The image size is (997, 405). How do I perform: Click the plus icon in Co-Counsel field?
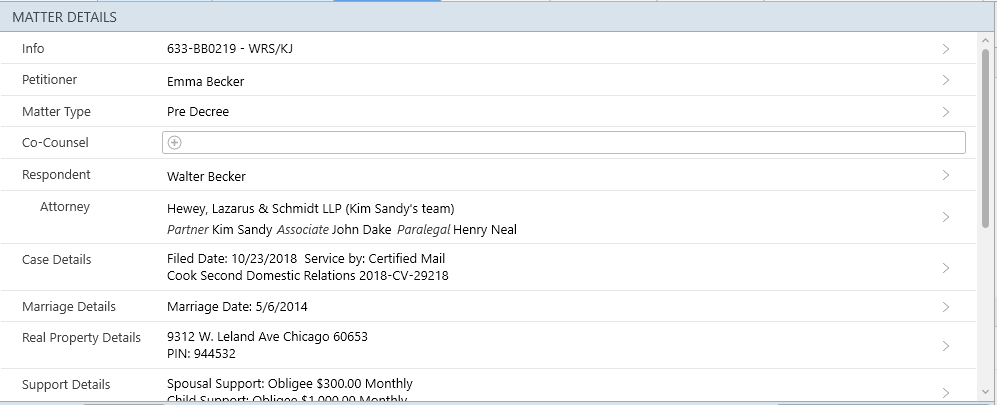pyautogui.click(x=175, y=143)
